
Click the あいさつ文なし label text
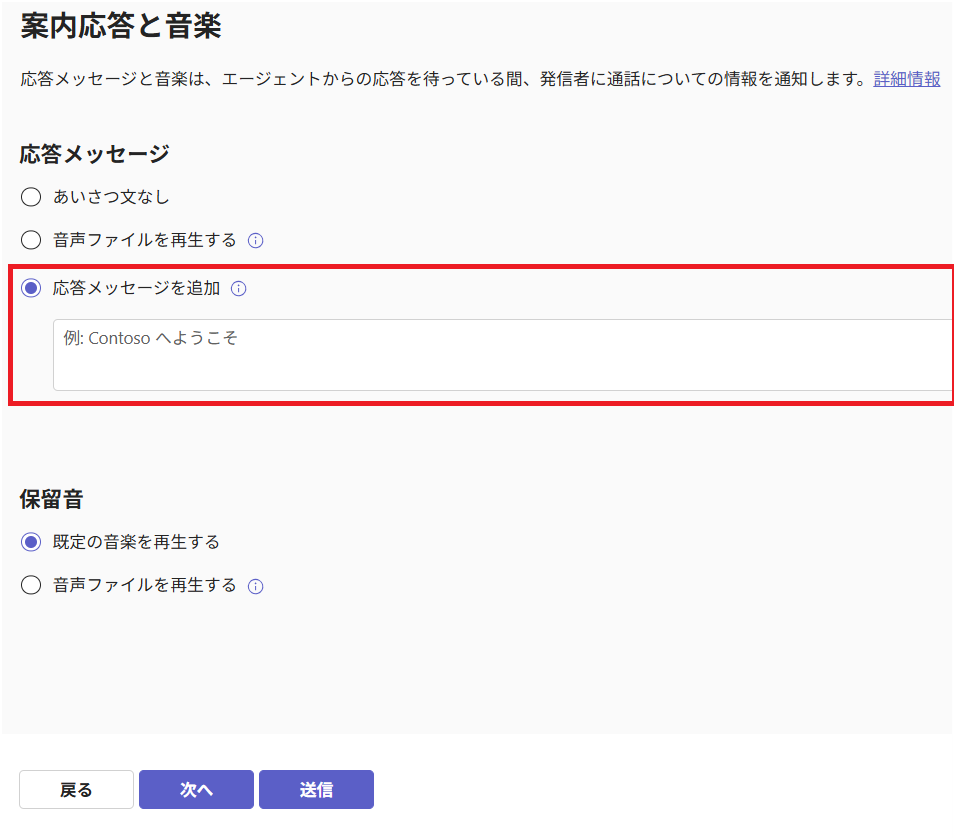click(111, 197)
